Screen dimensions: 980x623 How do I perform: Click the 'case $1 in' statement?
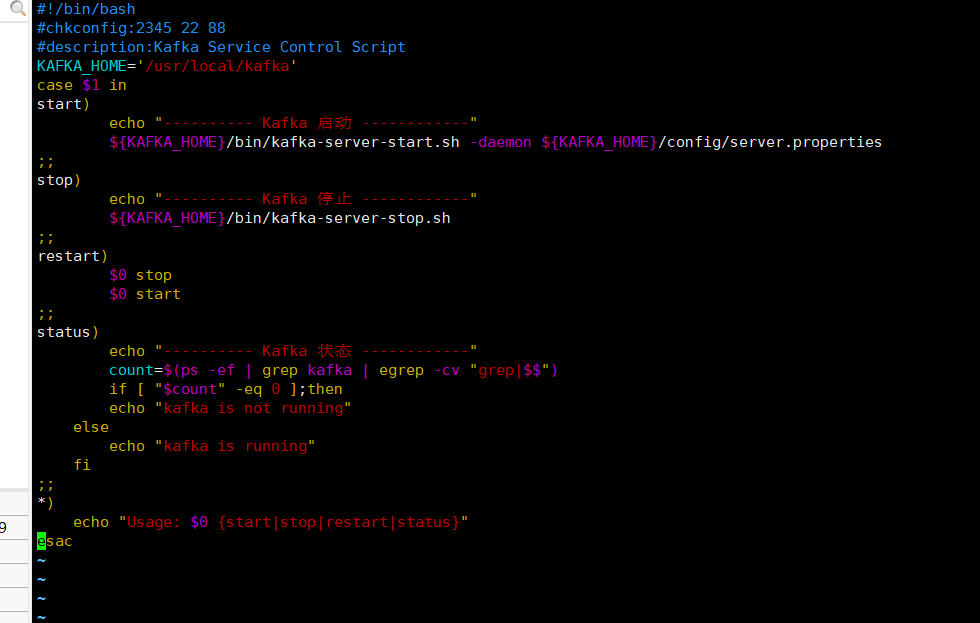[x=82, y=85]
